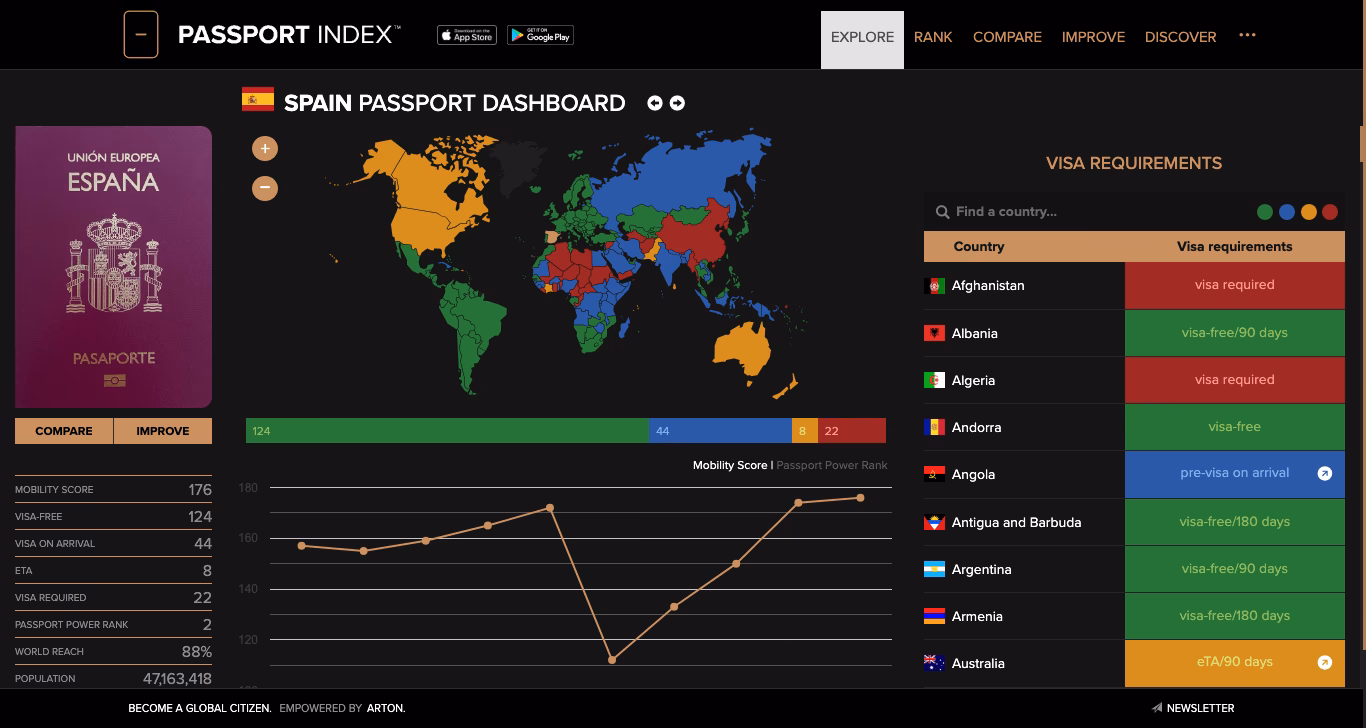Filter by blue visa on arrival dot

[1287, 212]
